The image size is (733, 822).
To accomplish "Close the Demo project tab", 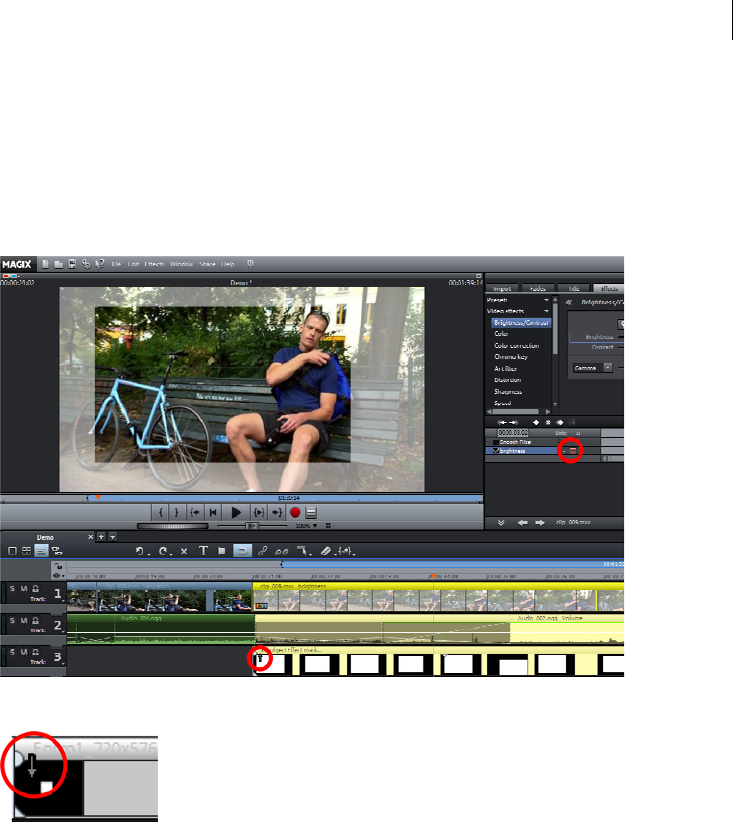I will (91, 537).
